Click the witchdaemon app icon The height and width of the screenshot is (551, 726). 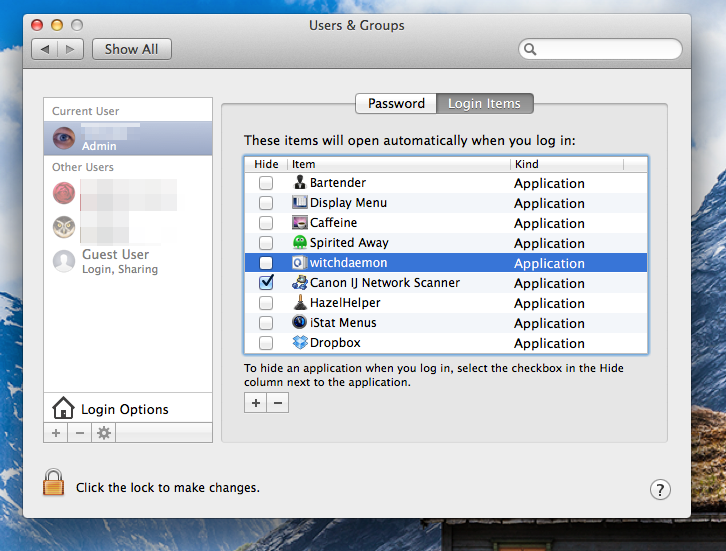pos(300,263)
